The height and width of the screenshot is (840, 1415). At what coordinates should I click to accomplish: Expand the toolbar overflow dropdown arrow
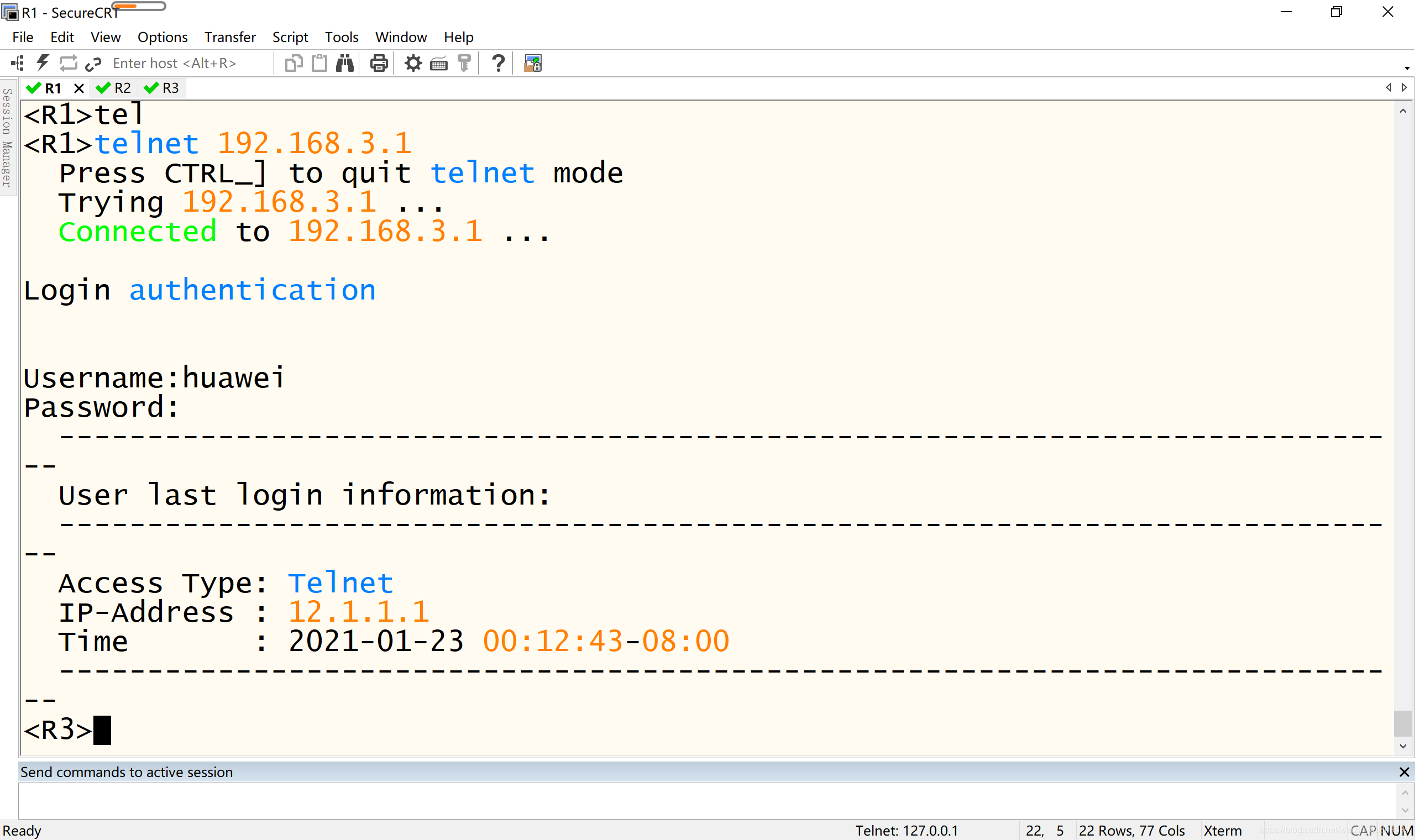pos(1407,68)
